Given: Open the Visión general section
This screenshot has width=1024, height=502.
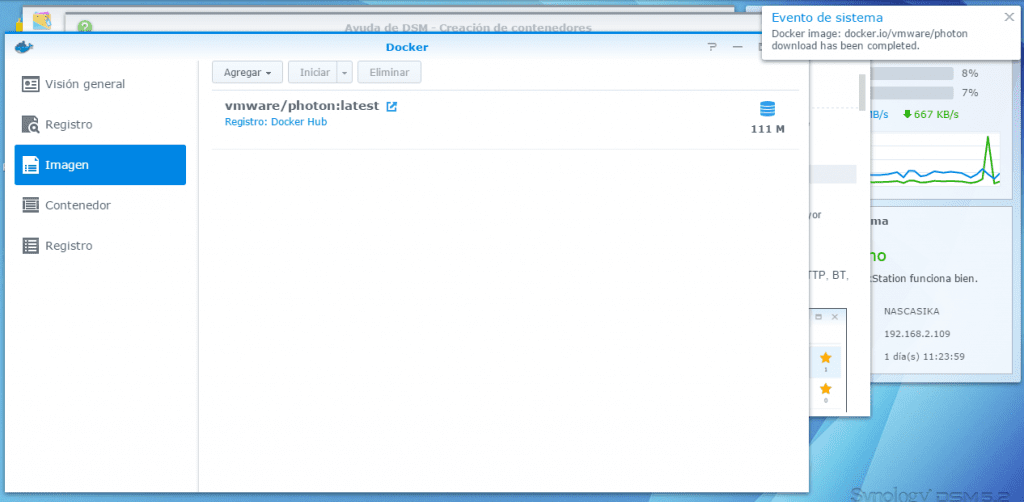Looking at the screenshot, I should pos(100,84).
